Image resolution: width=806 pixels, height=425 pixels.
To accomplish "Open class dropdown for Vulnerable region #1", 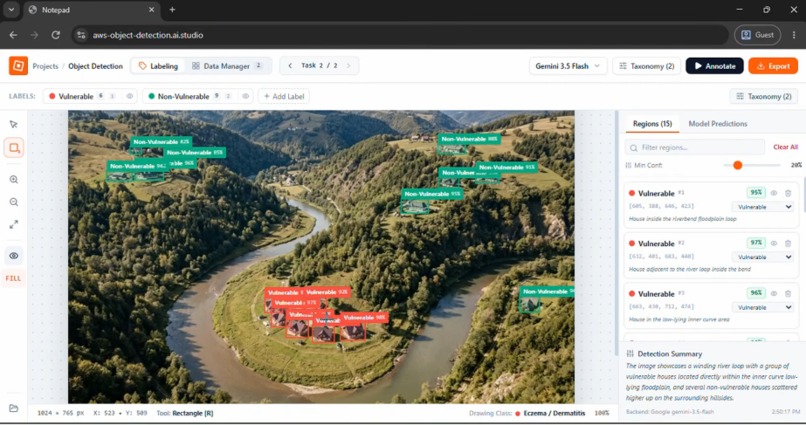I will pos(763,207).
